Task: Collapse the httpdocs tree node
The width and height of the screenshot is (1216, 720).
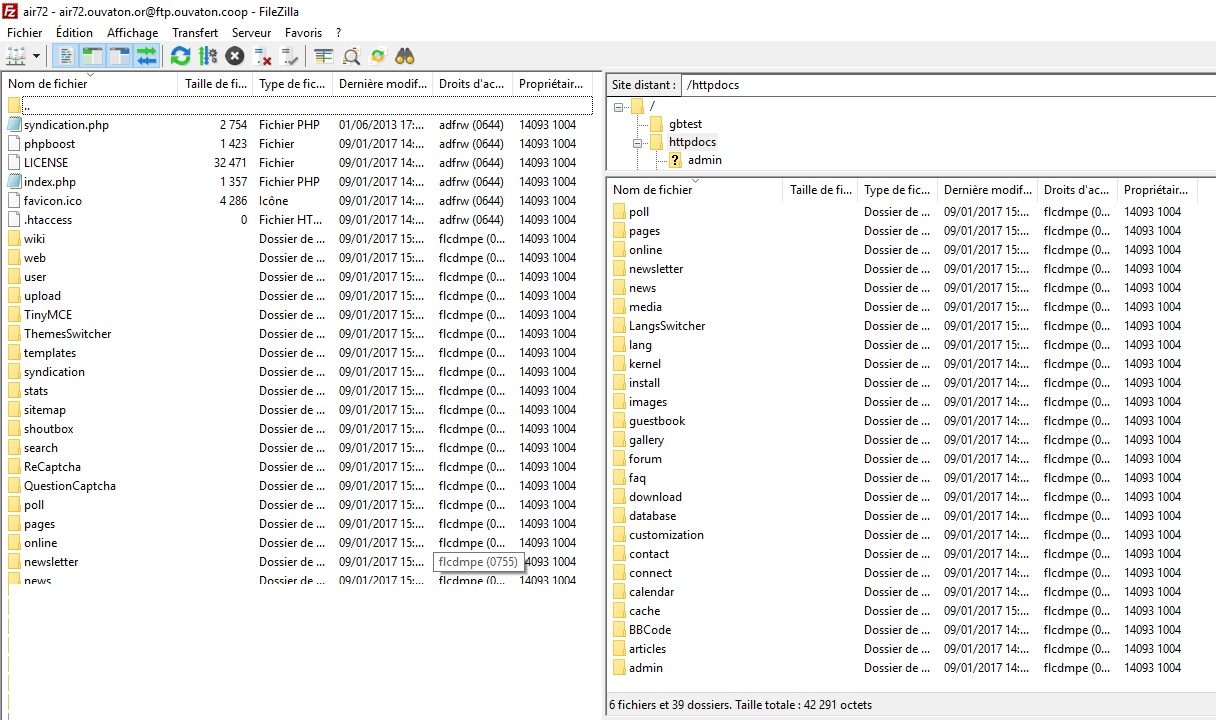Action: coord(637,143)
